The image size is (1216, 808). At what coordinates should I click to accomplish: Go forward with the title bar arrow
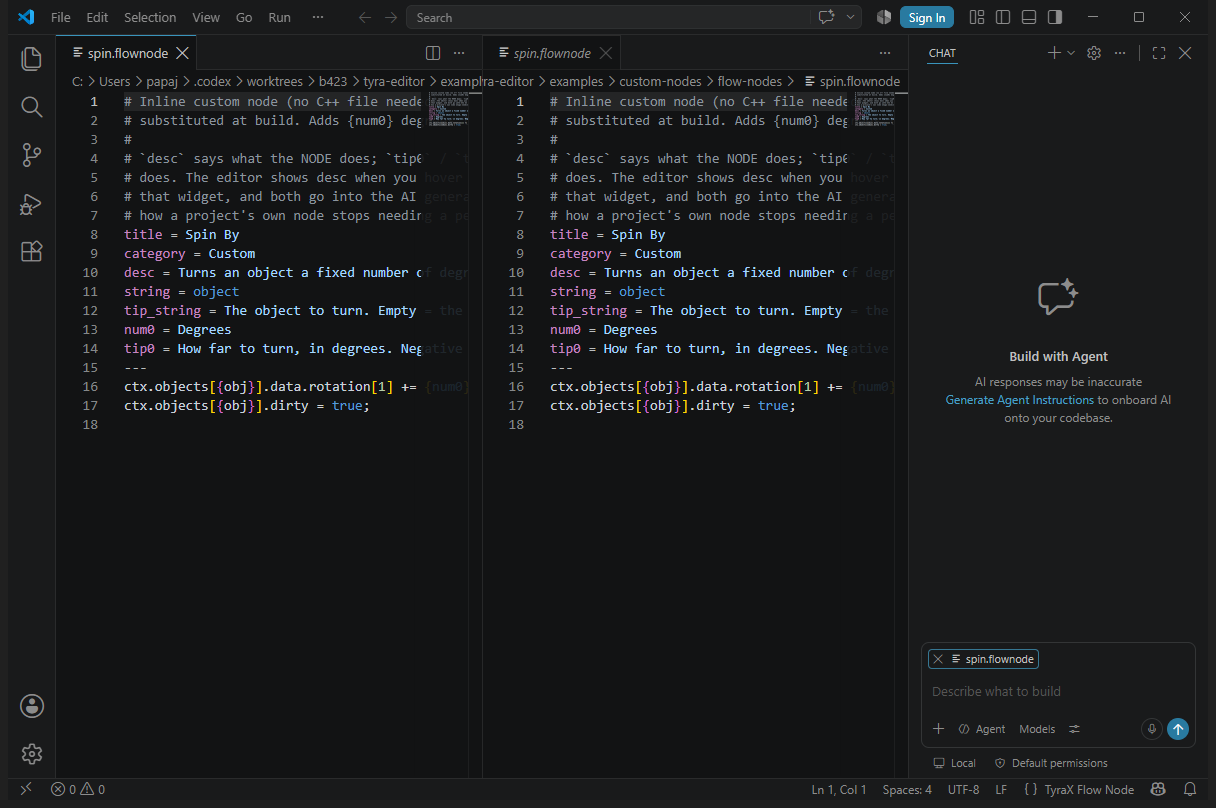click(391, 17)
